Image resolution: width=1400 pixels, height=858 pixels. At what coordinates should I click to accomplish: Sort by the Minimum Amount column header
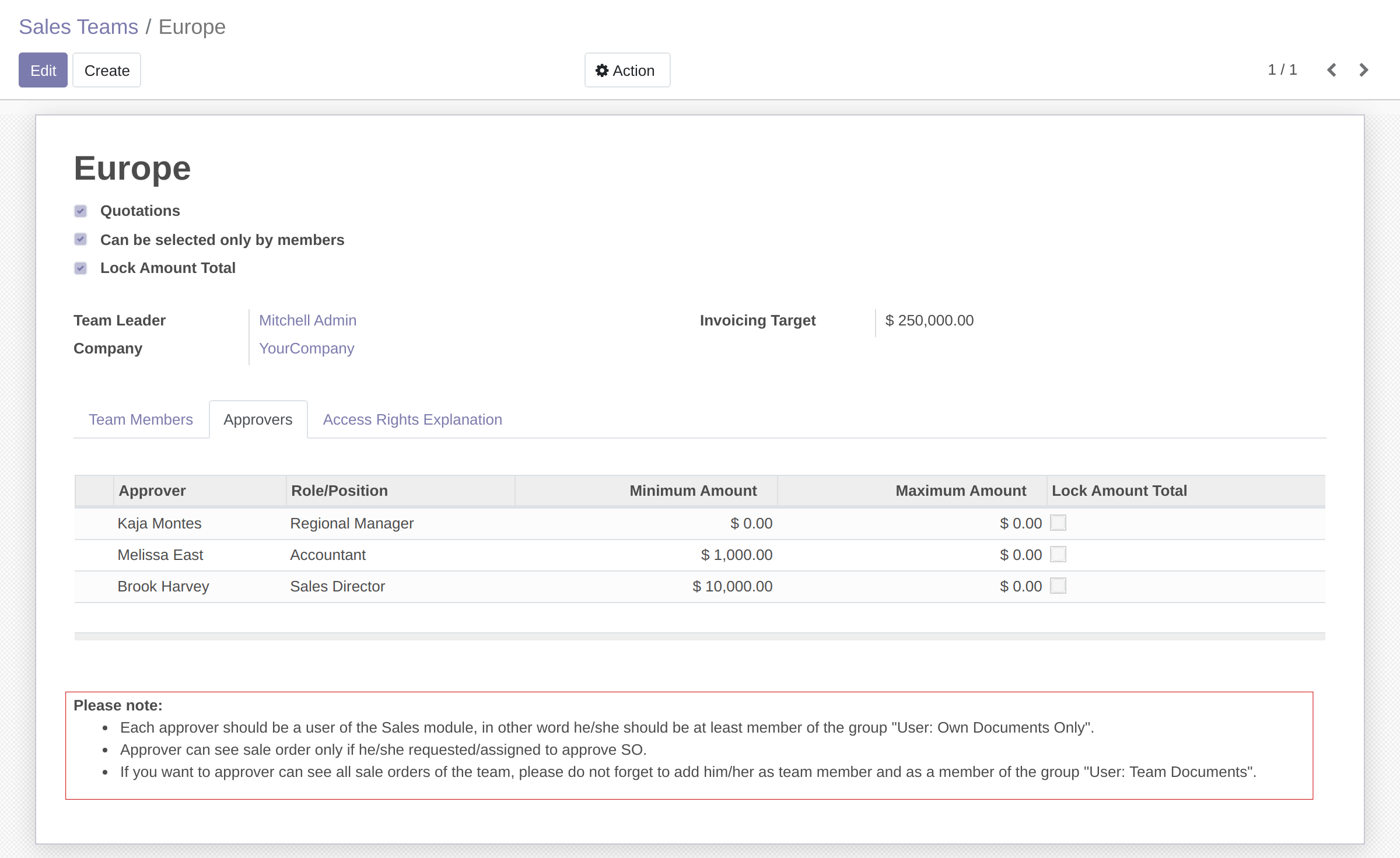click(692, 491)
